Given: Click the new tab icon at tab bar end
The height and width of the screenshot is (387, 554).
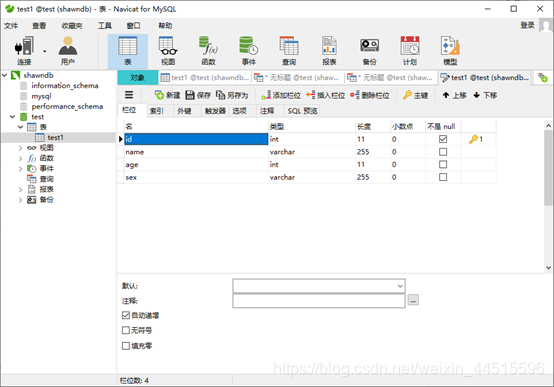Looking at the screenshot, I should (543, 77).
